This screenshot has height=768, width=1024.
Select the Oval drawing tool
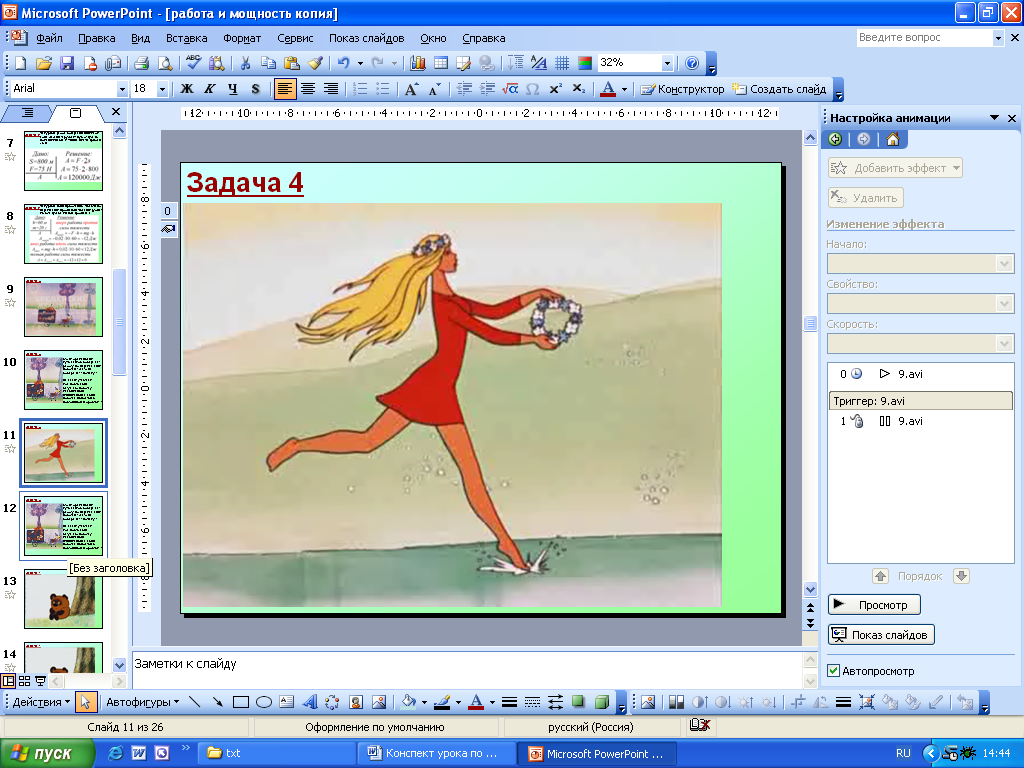(264, 702)
